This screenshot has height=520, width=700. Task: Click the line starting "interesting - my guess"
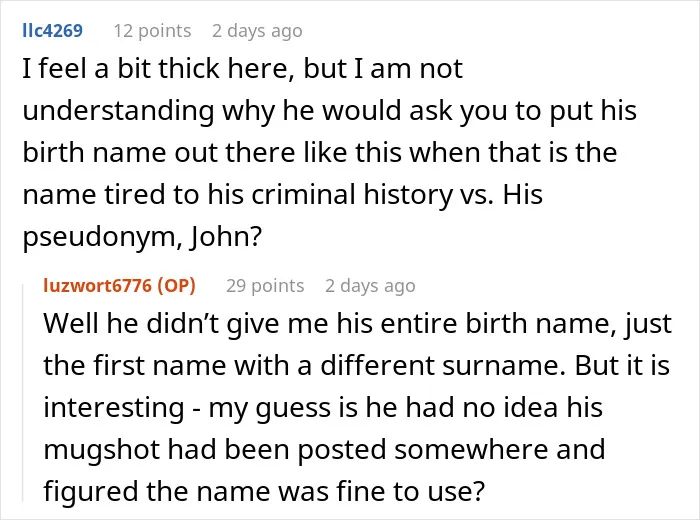tap(323, 408)
